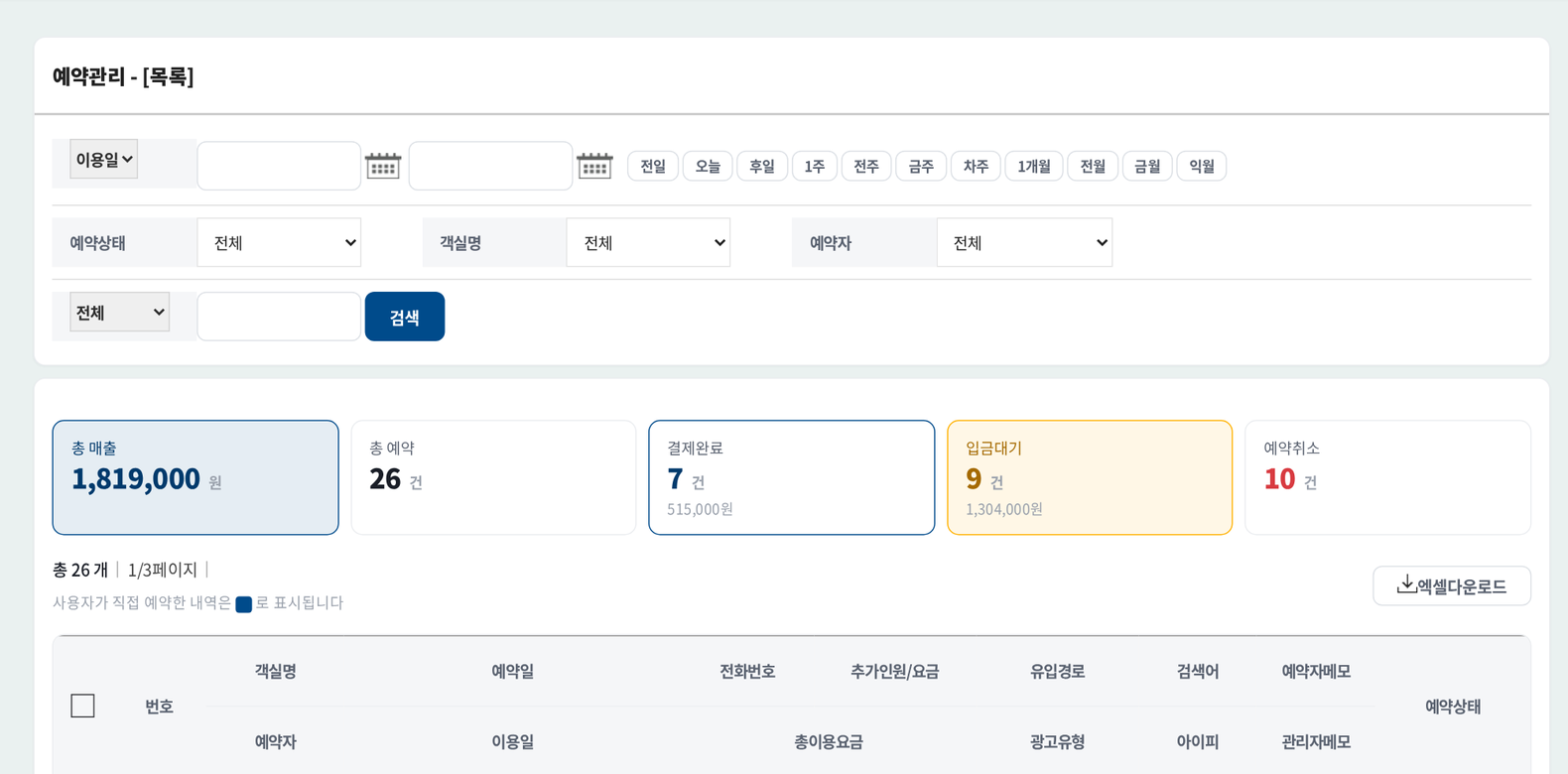Click the 아이피 column header

pyautogui.click(x=1198, y=741)
